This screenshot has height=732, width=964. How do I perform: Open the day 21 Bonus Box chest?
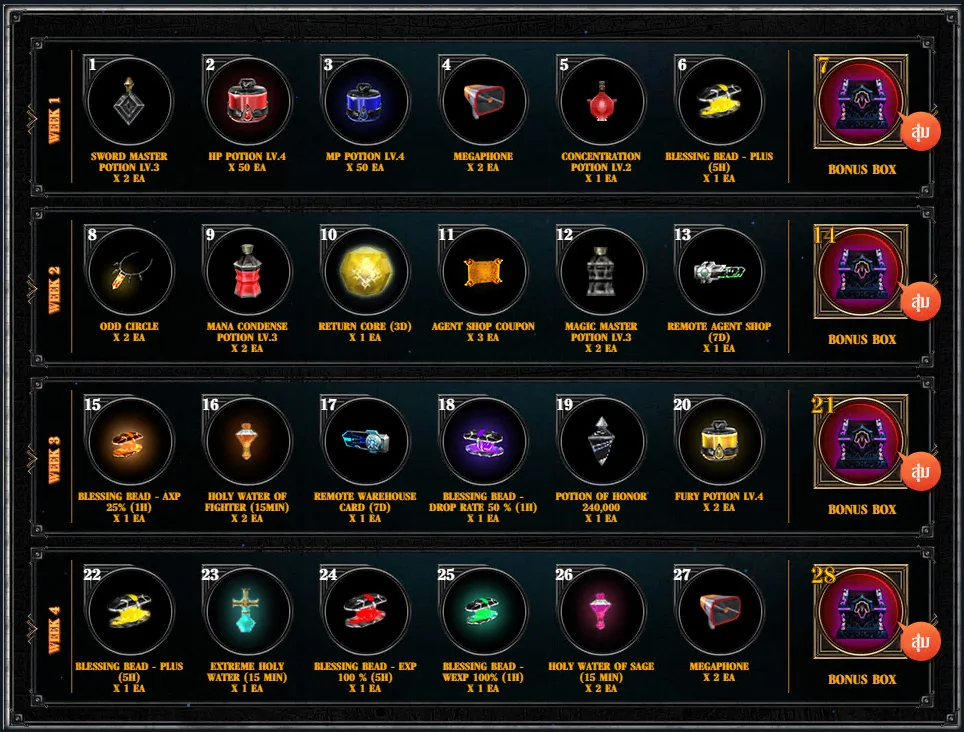click(861, 442)
